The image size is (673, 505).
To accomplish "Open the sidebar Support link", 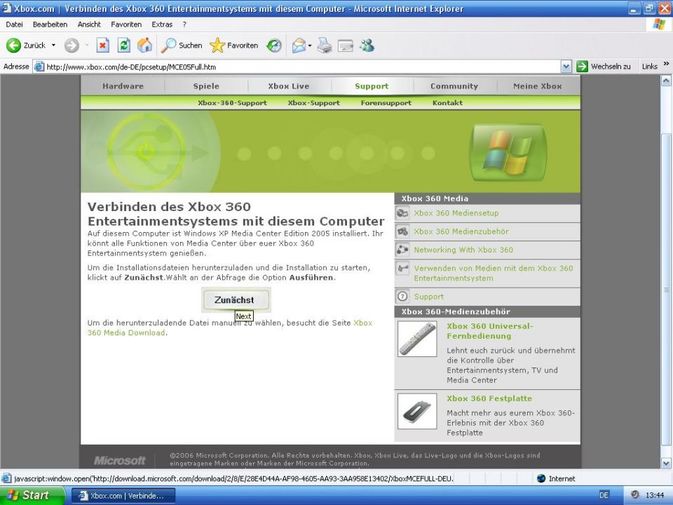I will point(429,296).
